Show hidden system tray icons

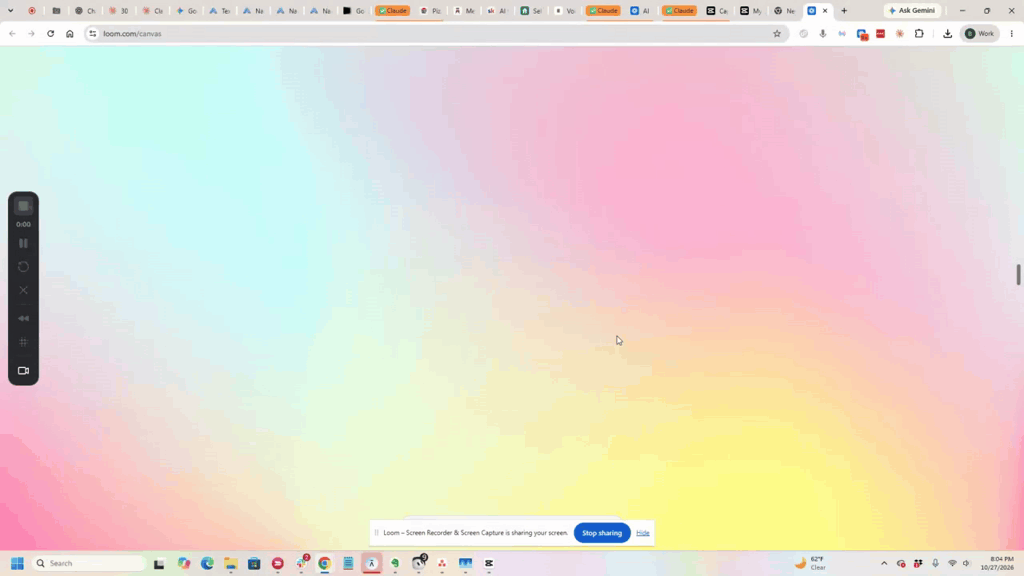(x=884, y=563)
